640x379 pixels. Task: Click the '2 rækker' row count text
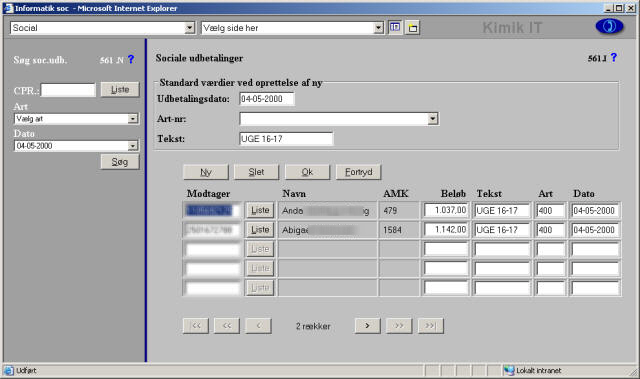point(313,326)
